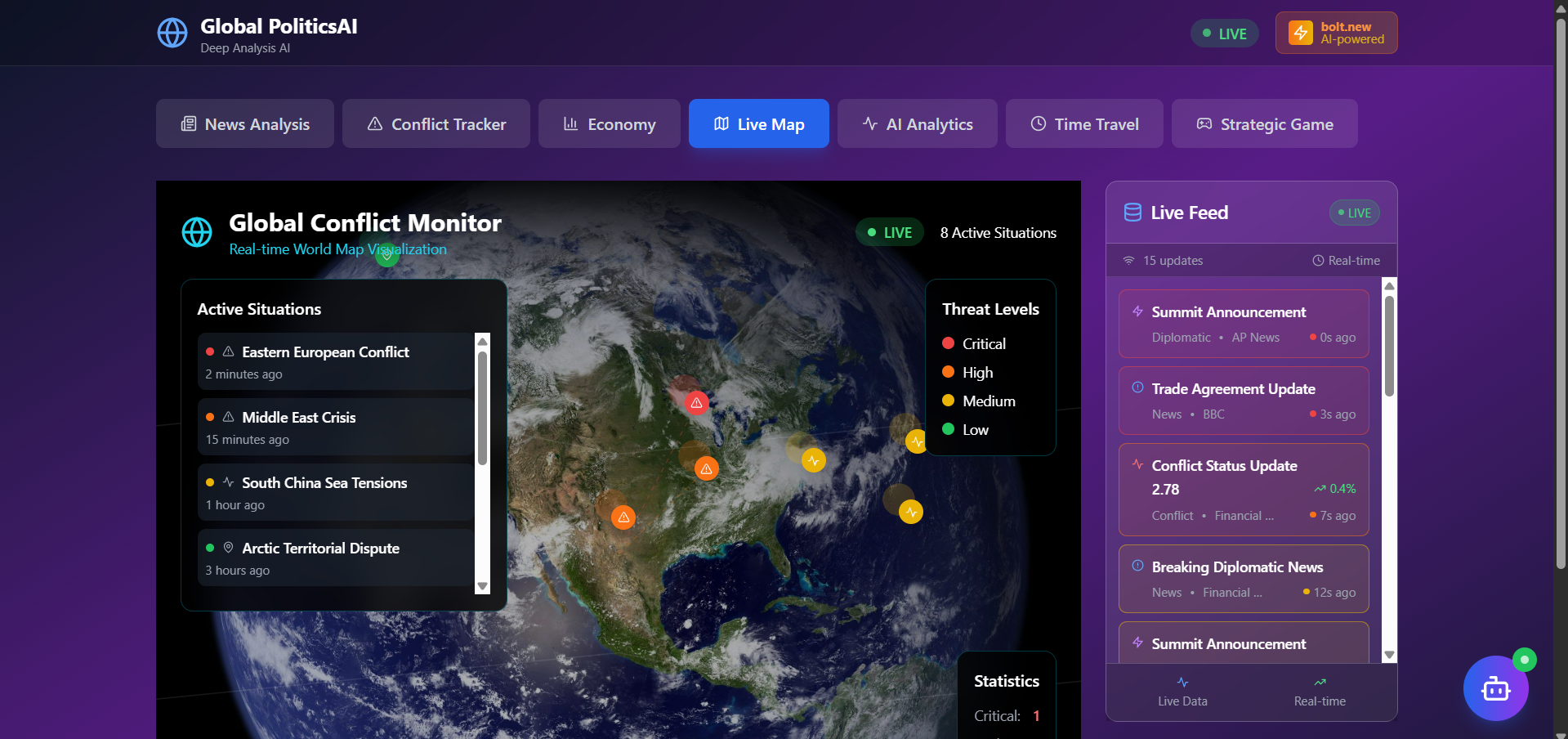
Task: Open the Economy tab
Action: pyautogui.click(x=610, y=123)
